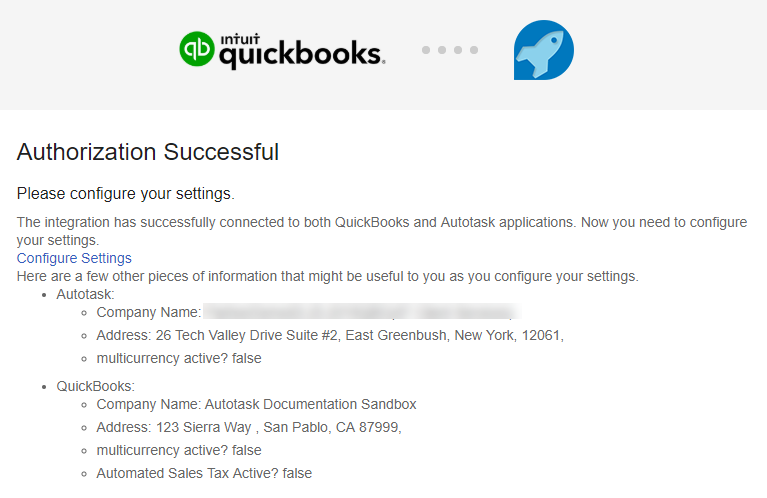Click the green qb circle icon
Screen dimensions: 767x498
click(x=197, y=49)
